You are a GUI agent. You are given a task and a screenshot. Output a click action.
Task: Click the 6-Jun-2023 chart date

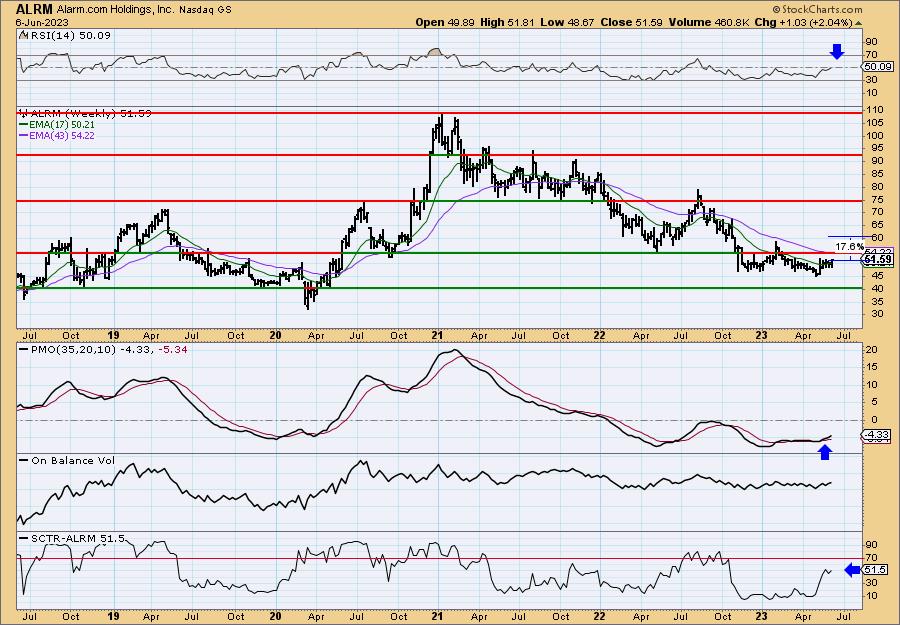(x=42, y=22)
